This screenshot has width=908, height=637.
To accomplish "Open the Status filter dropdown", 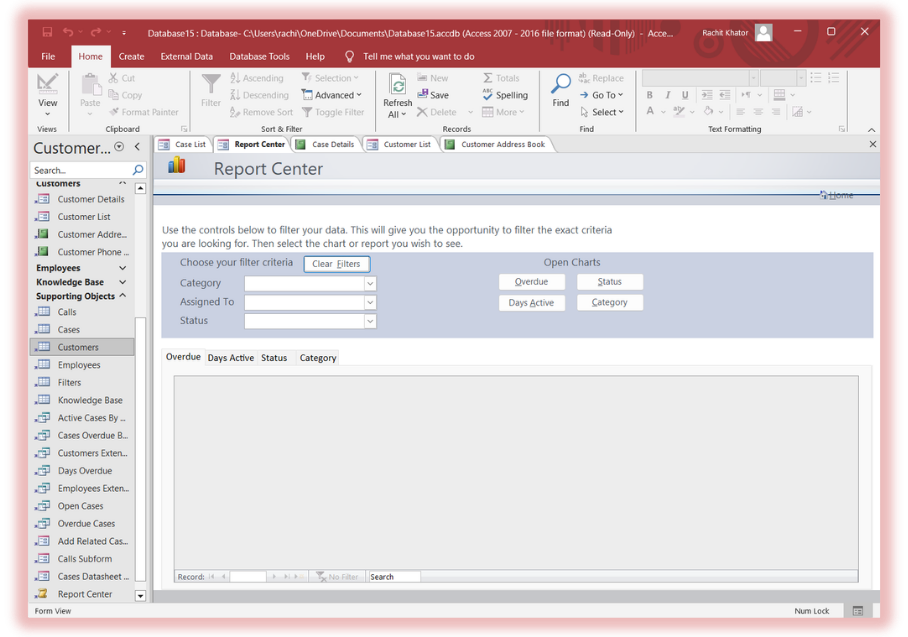I will tap(370, 321).
